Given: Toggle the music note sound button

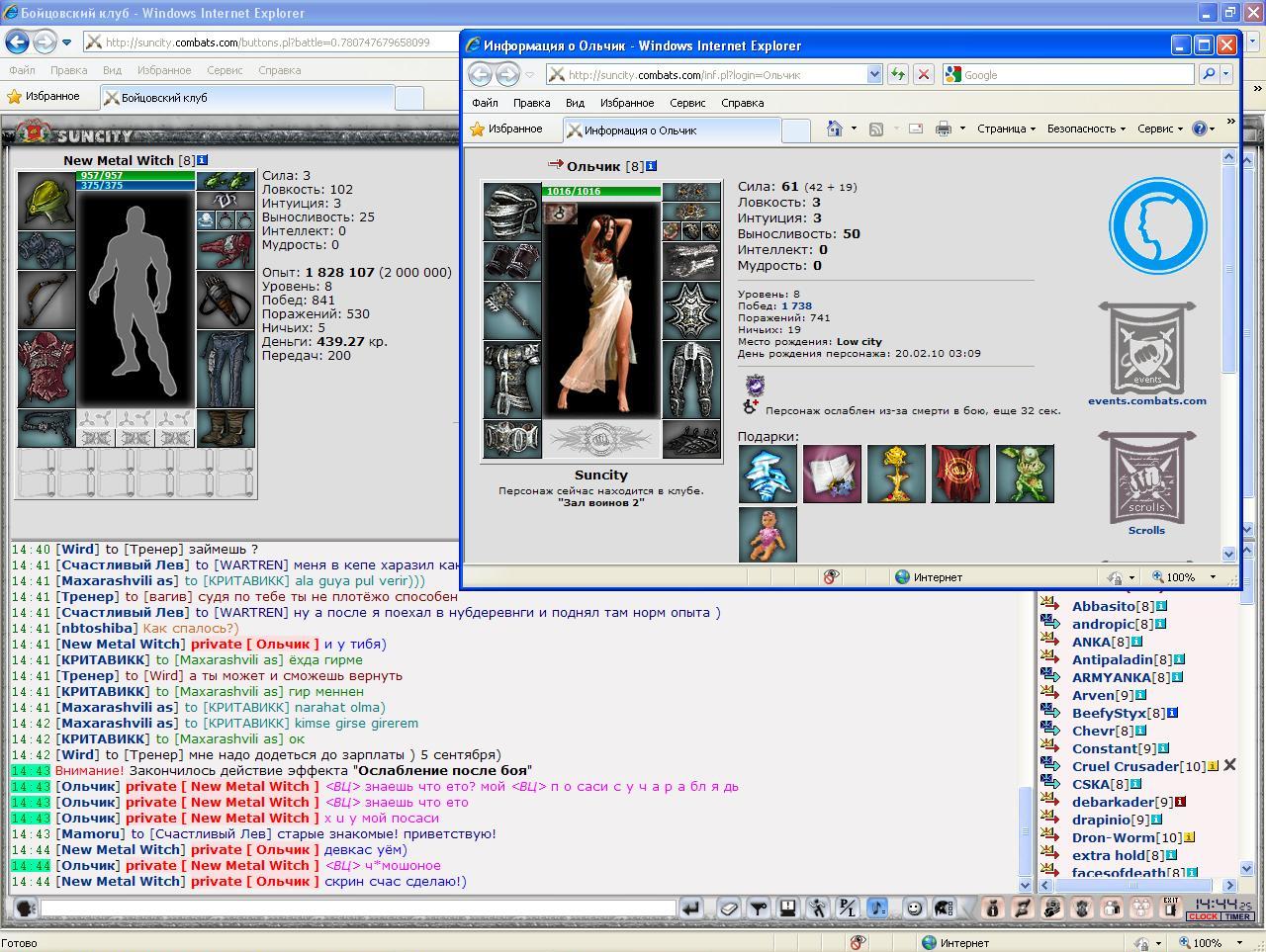Looking at the screenshot, I should click(x=877, y=908).
